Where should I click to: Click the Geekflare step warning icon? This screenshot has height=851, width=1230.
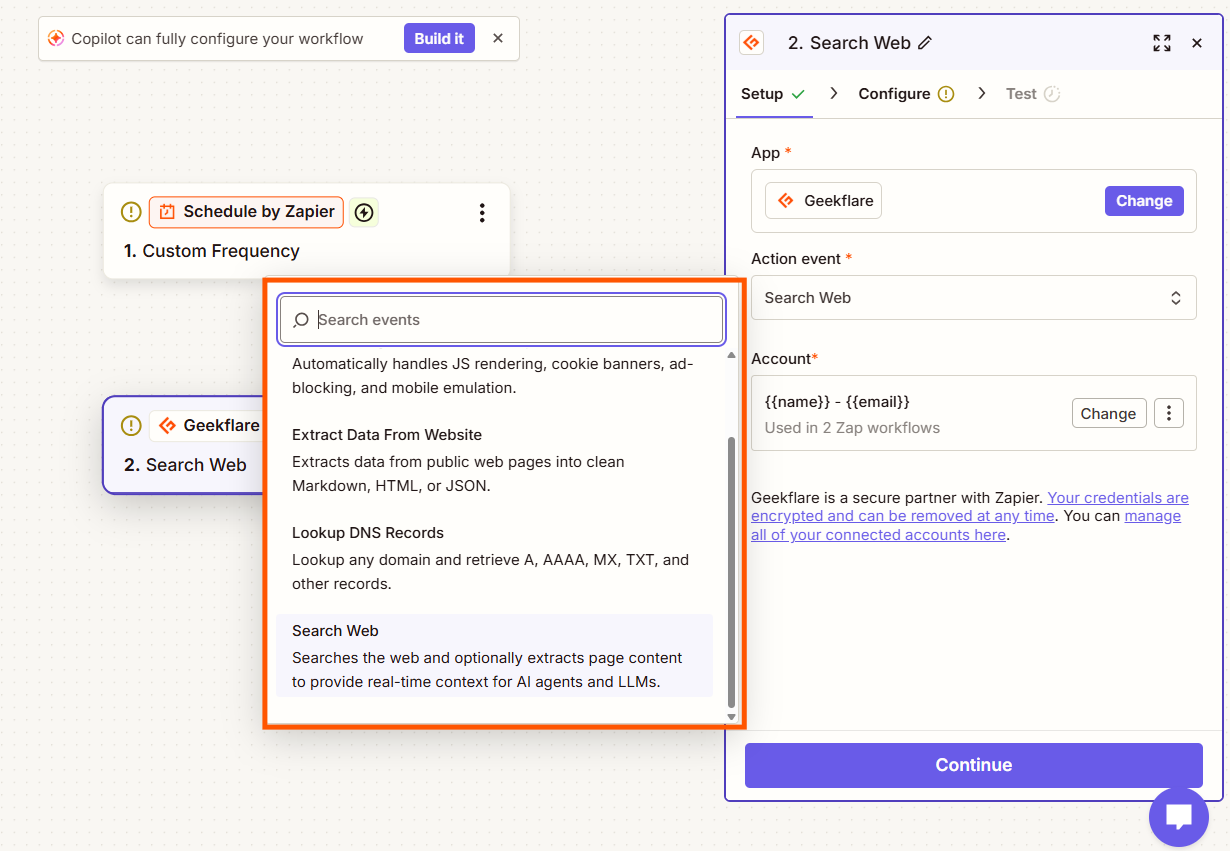[131, 426]
